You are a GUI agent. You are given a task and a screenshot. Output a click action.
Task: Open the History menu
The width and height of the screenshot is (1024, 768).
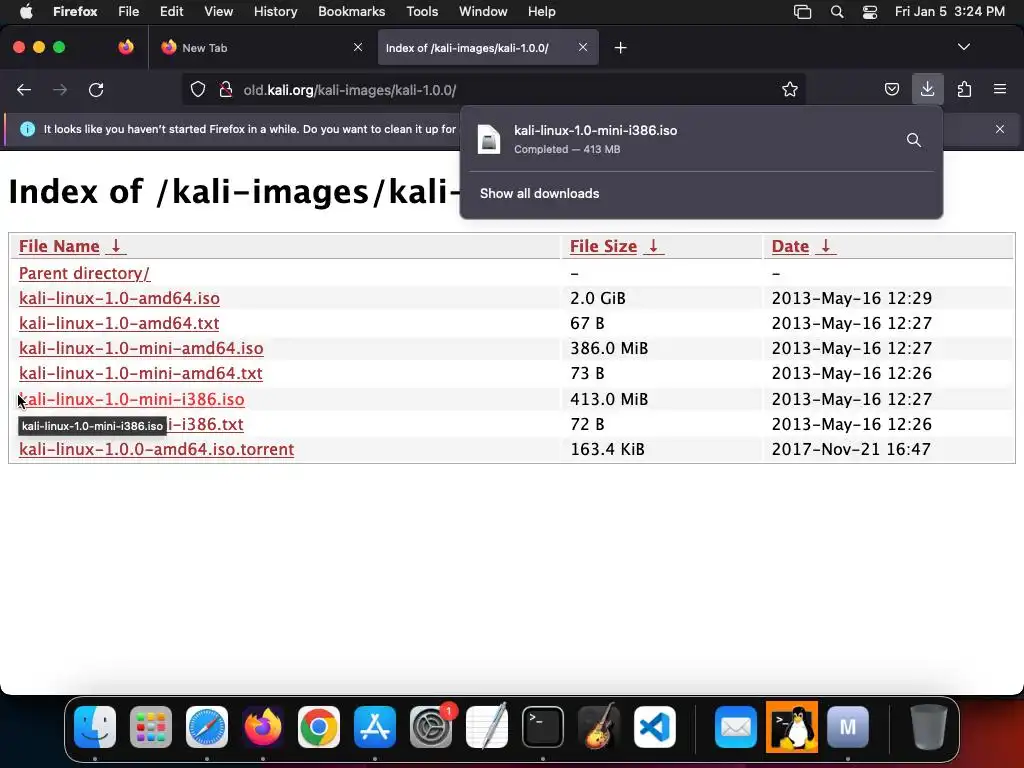[275, 11]
